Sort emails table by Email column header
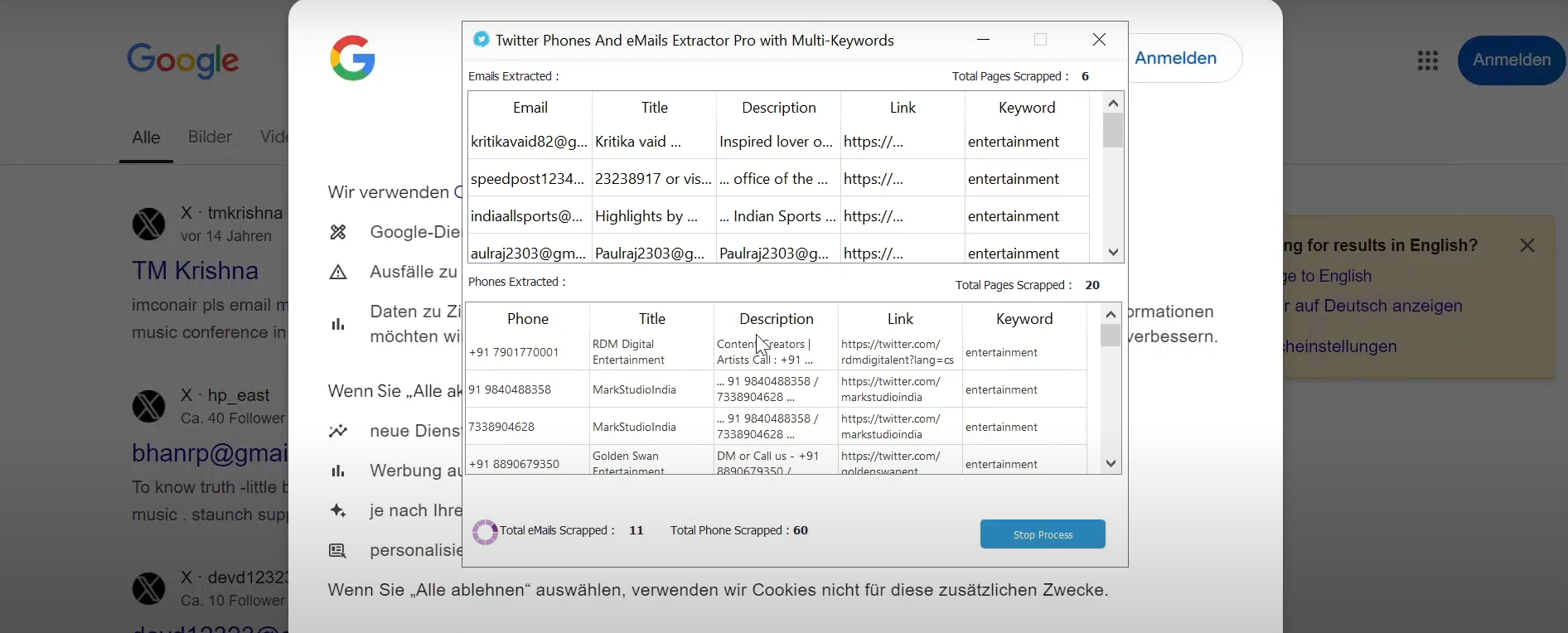 pos(530,108)
